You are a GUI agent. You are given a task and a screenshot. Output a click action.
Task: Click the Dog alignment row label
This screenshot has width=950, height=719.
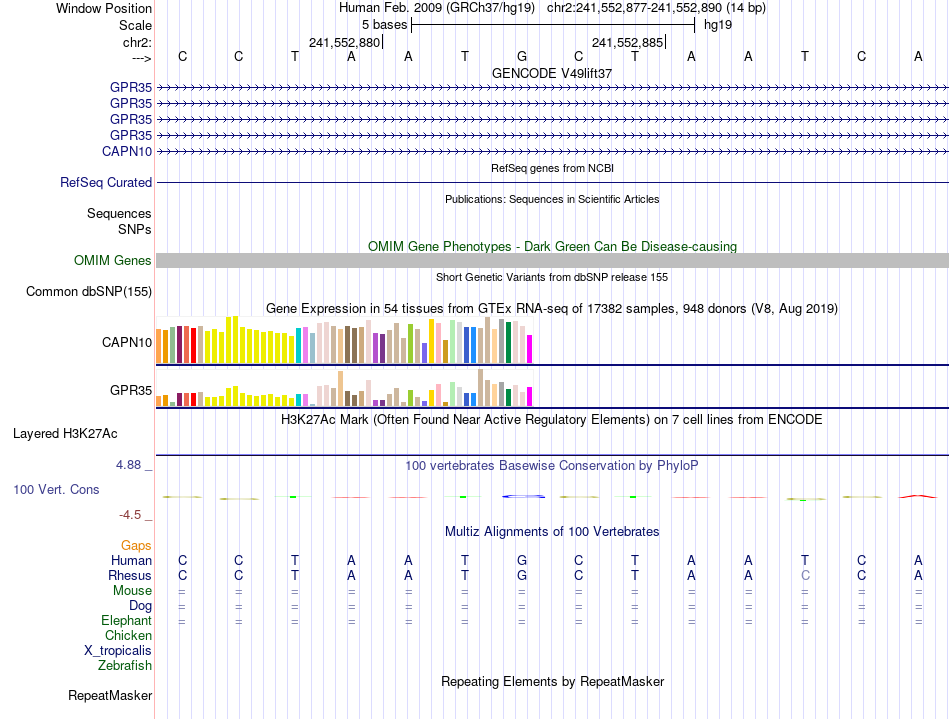(x=140, y=606)
